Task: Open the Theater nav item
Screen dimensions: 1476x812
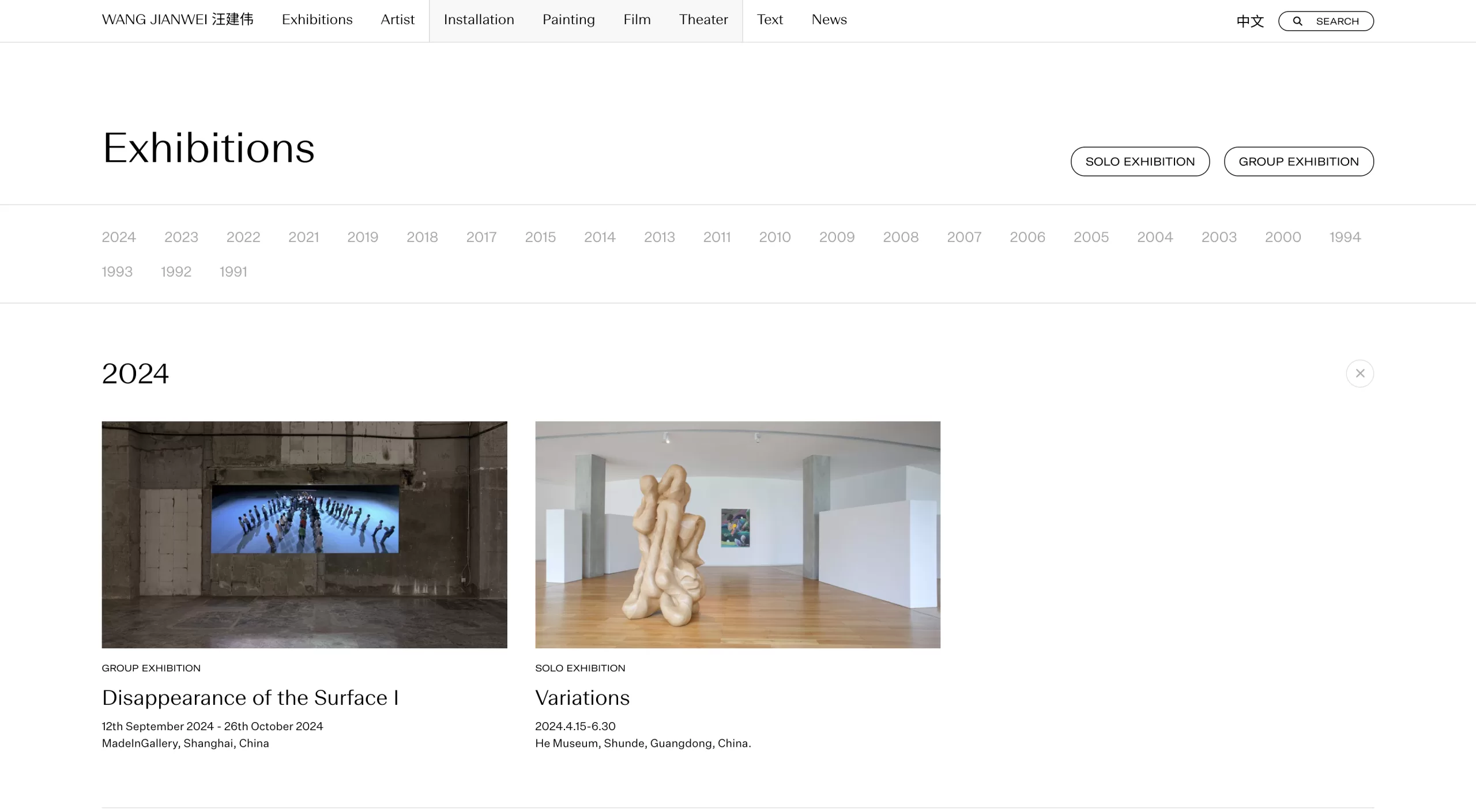Action: click(x=703, y=20)
